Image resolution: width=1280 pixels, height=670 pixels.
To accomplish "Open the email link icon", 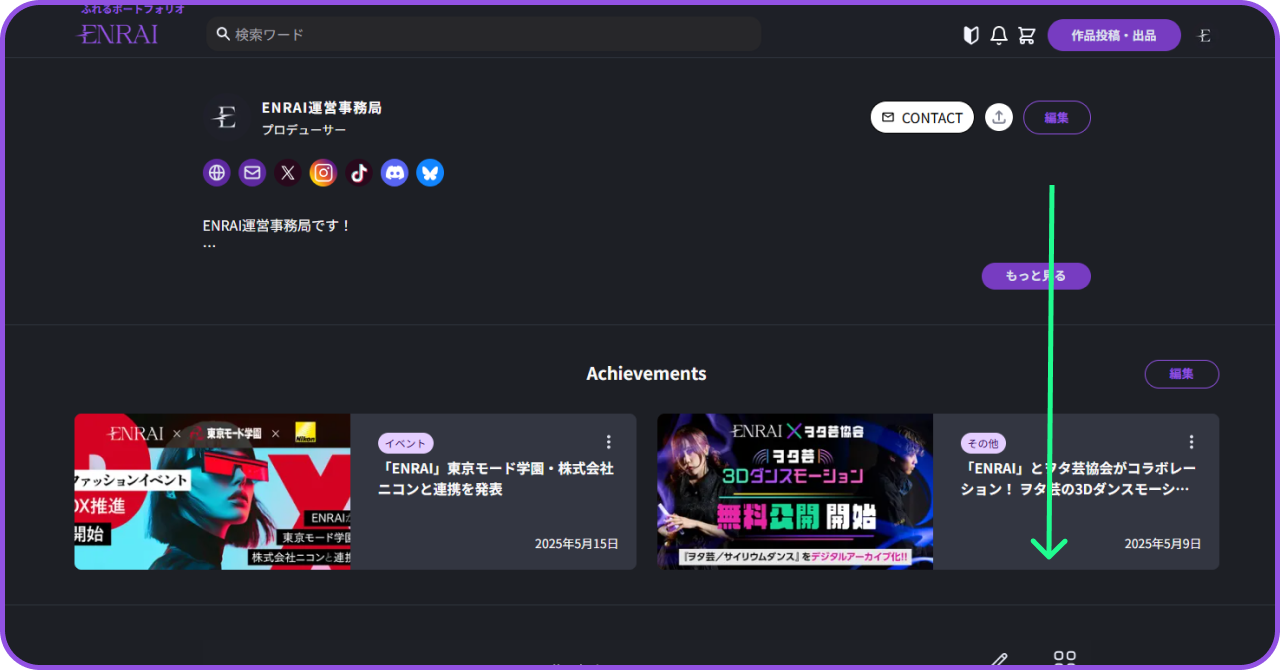I will click(x=252, y=173).
